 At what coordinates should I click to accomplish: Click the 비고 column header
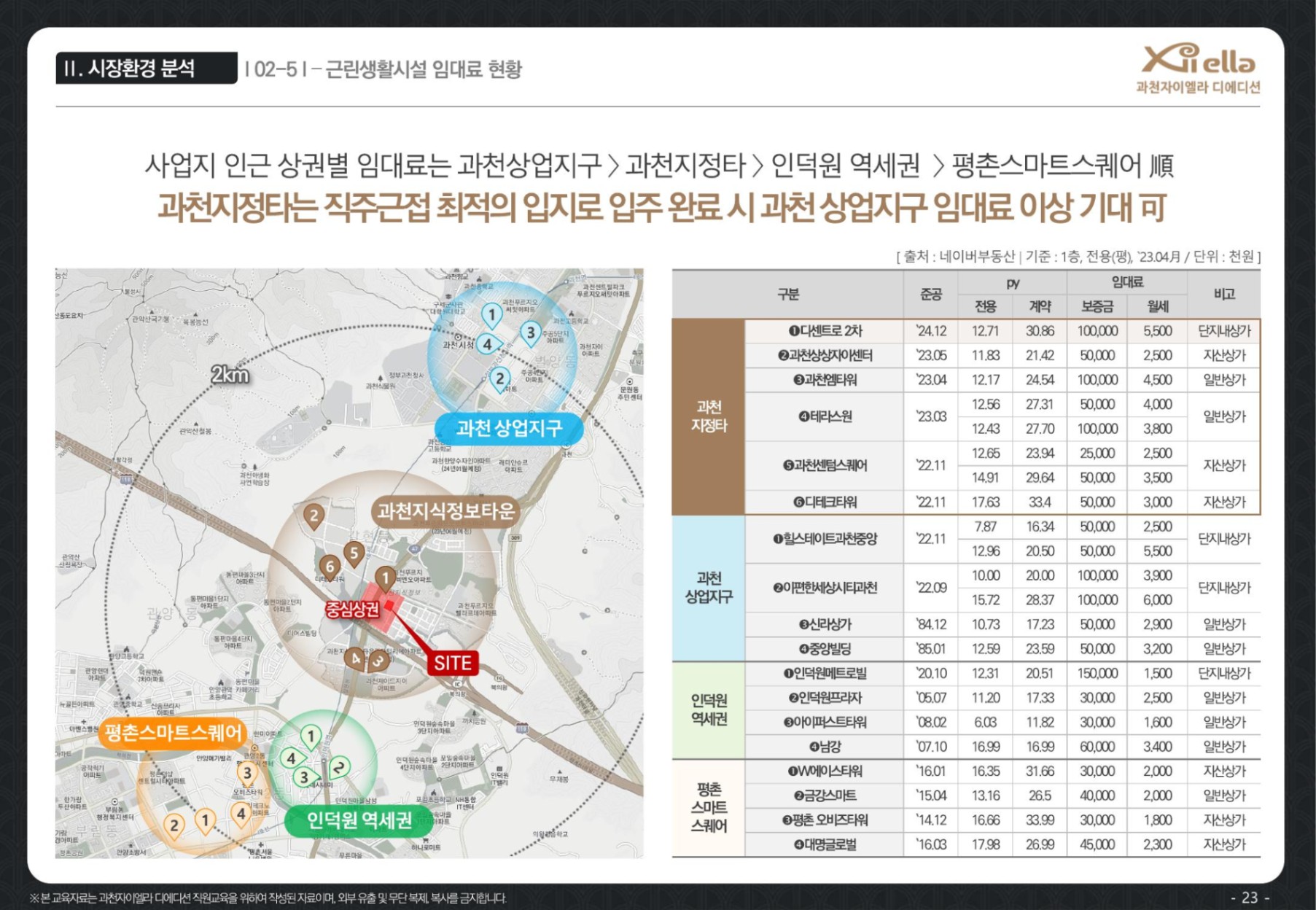pyautogui.click(x=1224, y=294)
